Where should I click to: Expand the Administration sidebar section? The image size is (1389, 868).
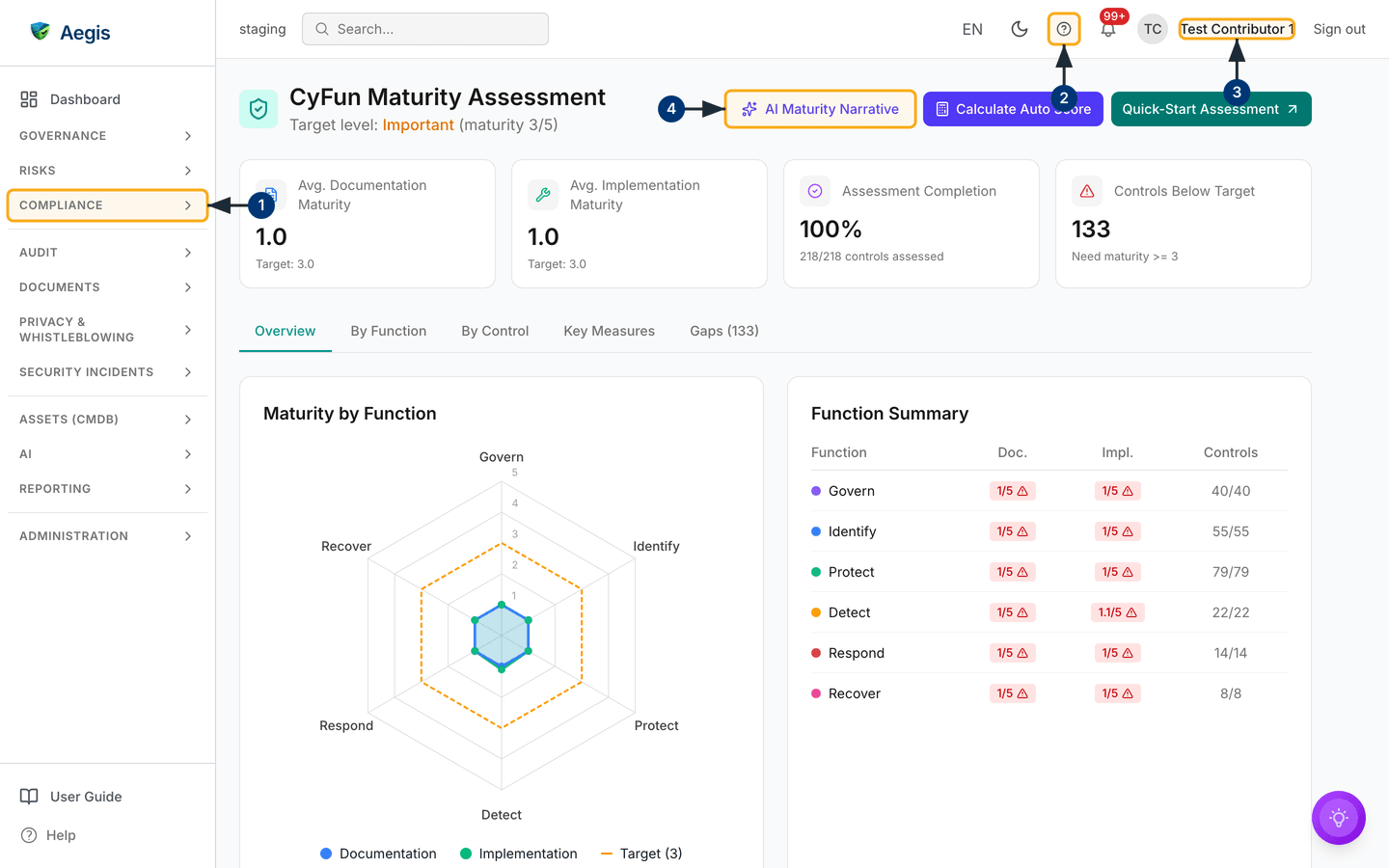106,536
